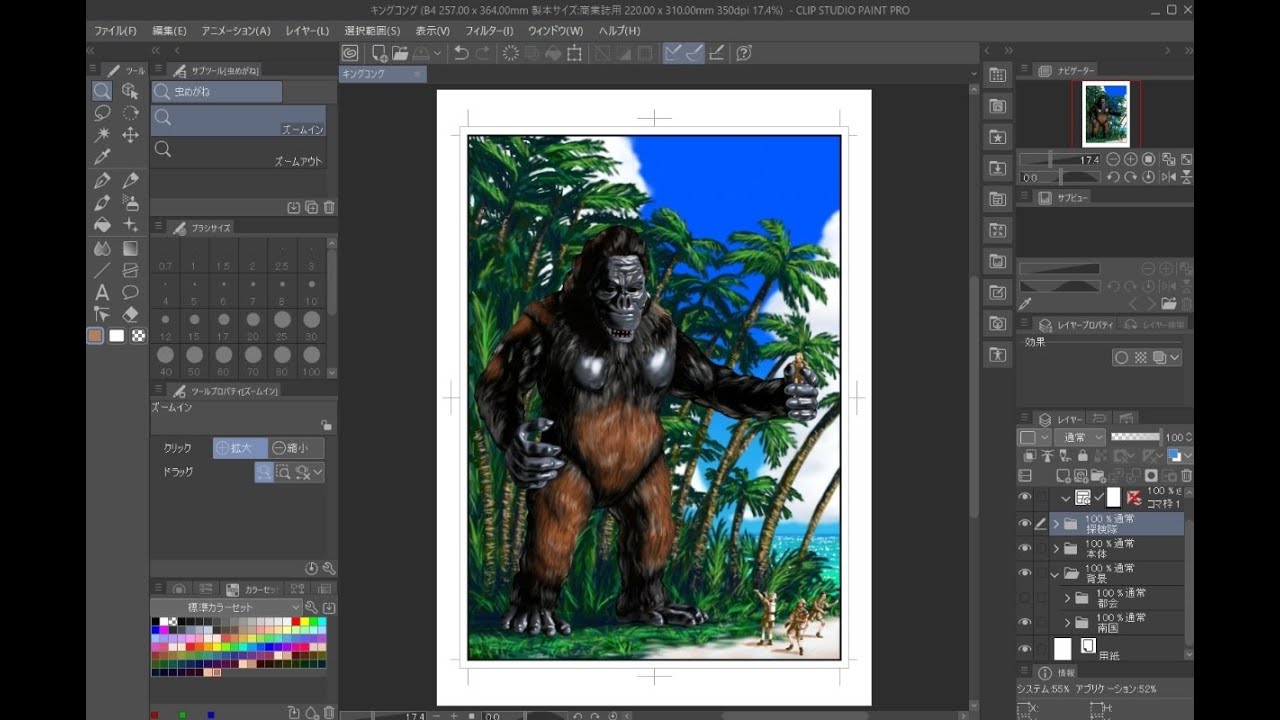This screenshot has width=1280, height=720.
Task: Open blending mode 通常 dropdown
Action: tap(1082, 437)
